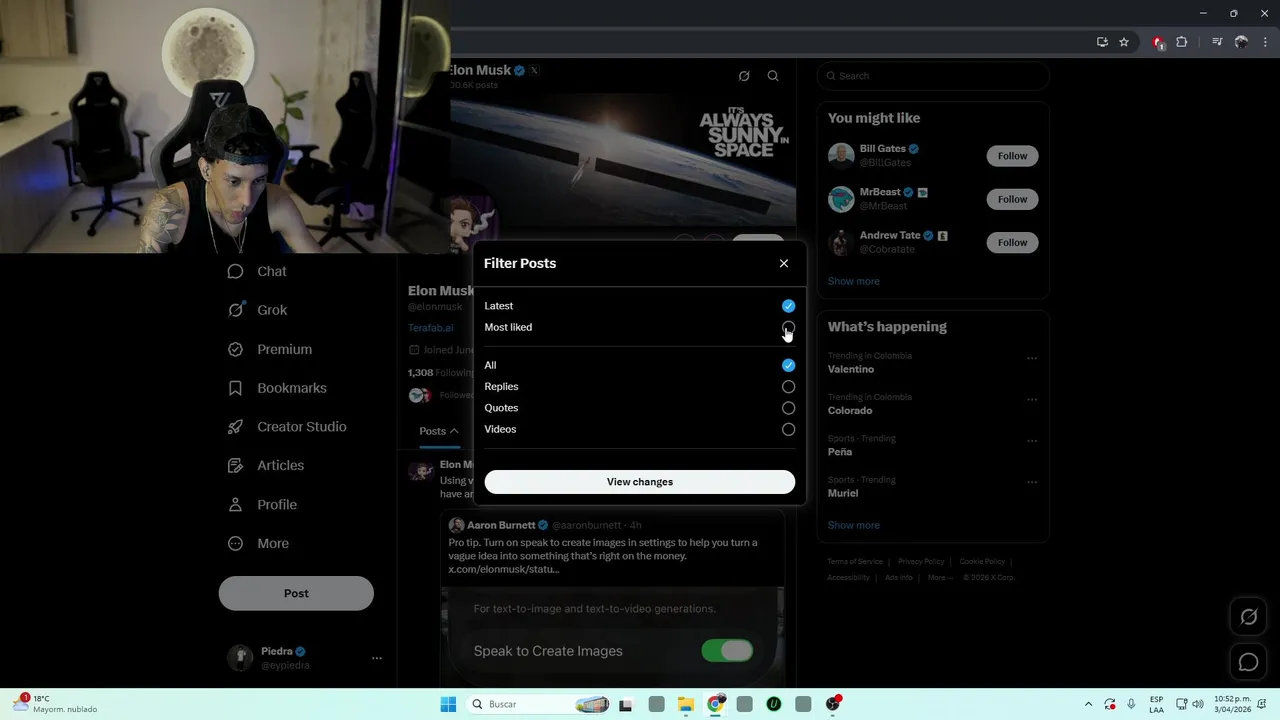Open OBS Studio from taskbar

(833, 704)
